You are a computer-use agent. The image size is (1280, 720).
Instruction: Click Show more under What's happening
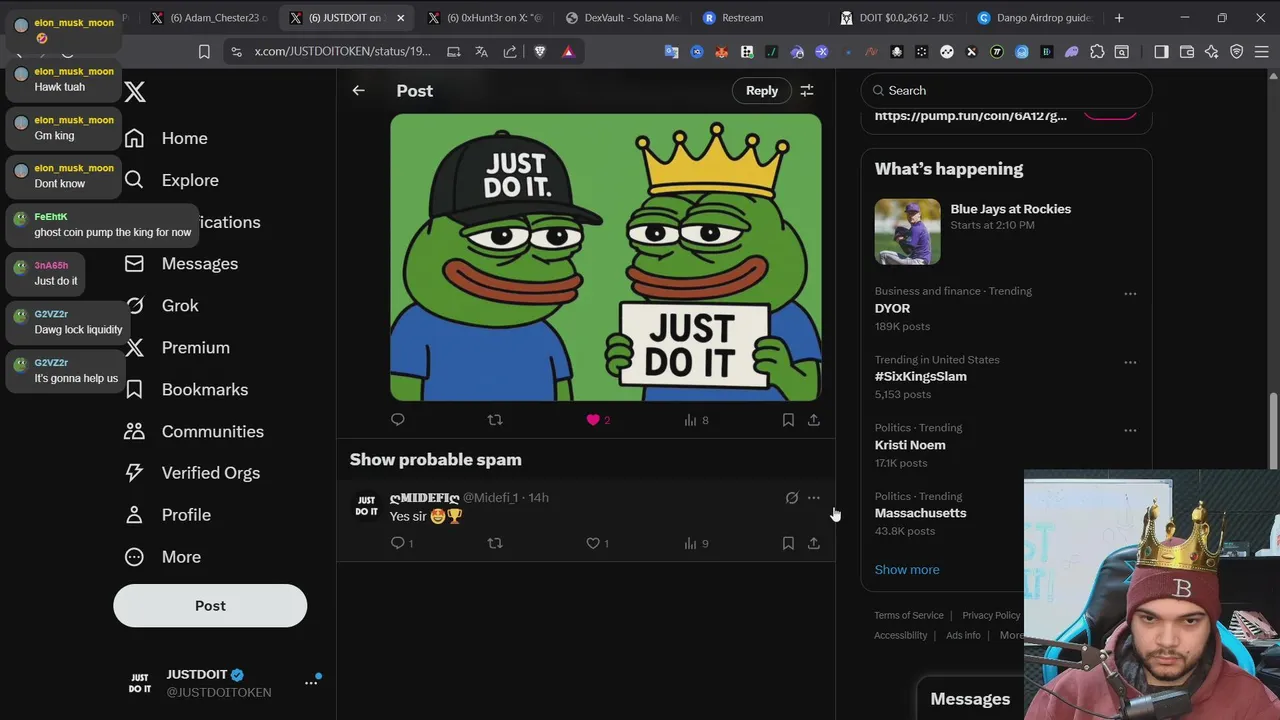(907, 570)
